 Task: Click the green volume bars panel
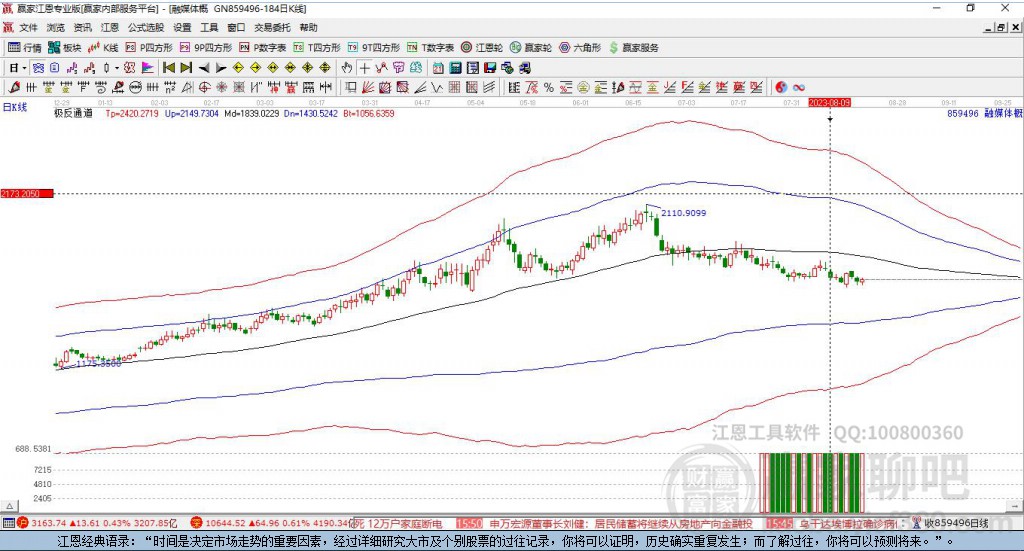812,483
